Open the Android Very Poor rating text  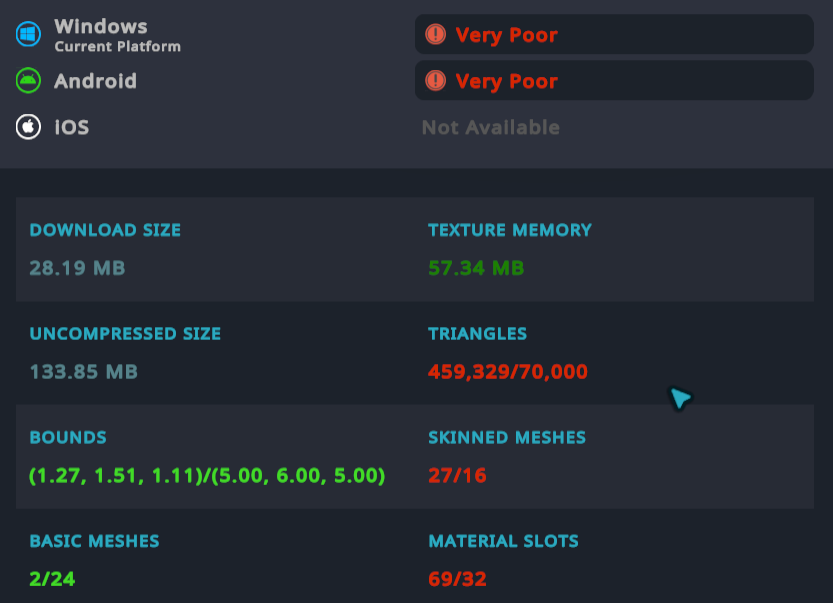506,81
